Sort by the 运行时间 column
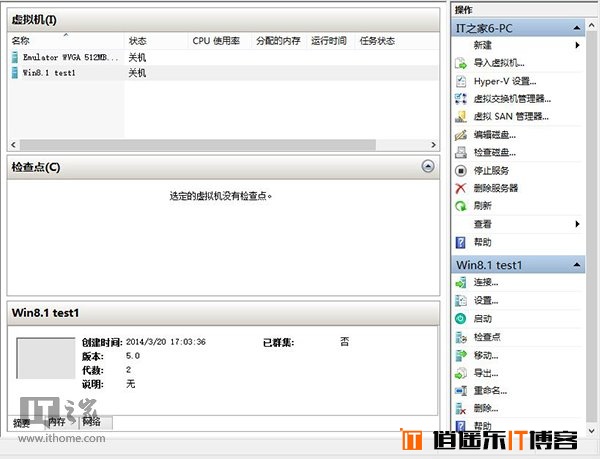Image resolution: width=600 pixels, height=459 pixels. (x=329, y=41)
